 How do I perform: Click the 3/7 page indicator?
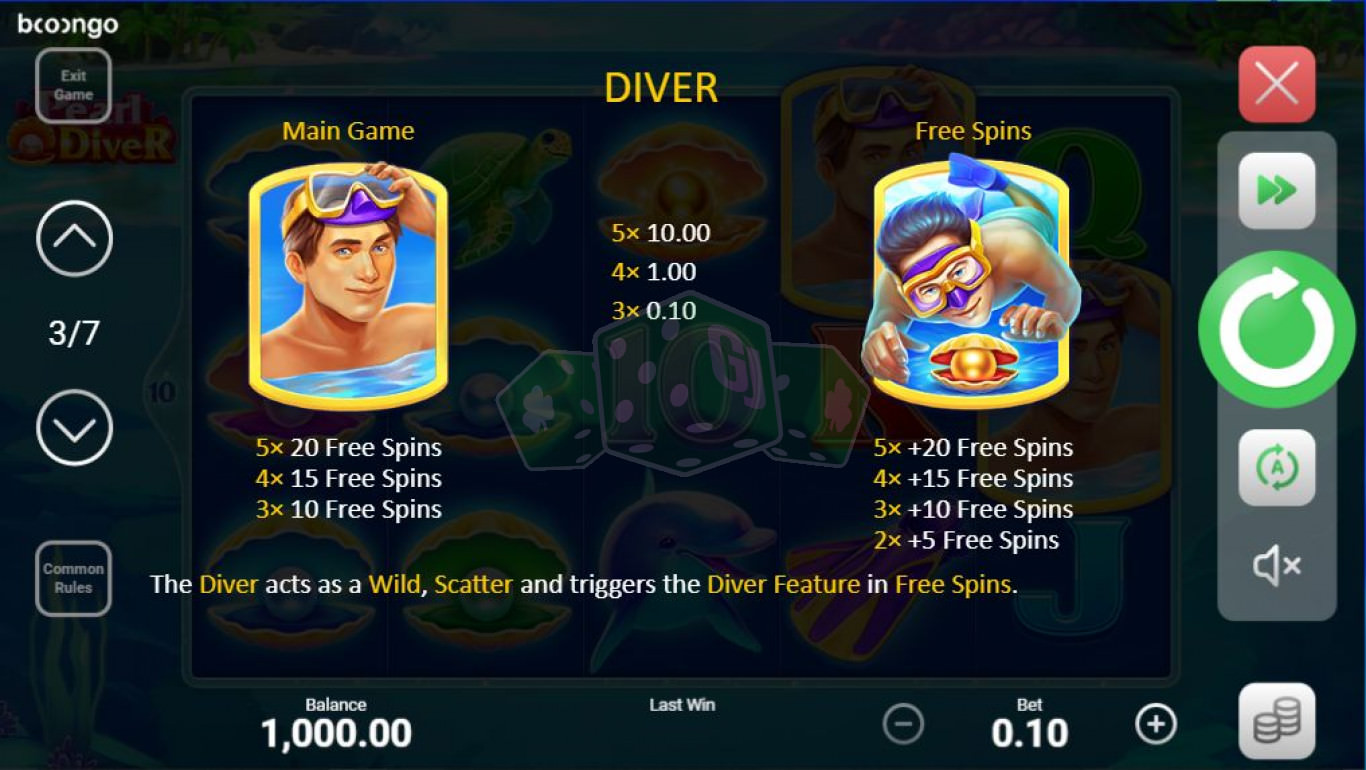pyautogui.click(x=74, y=333)
